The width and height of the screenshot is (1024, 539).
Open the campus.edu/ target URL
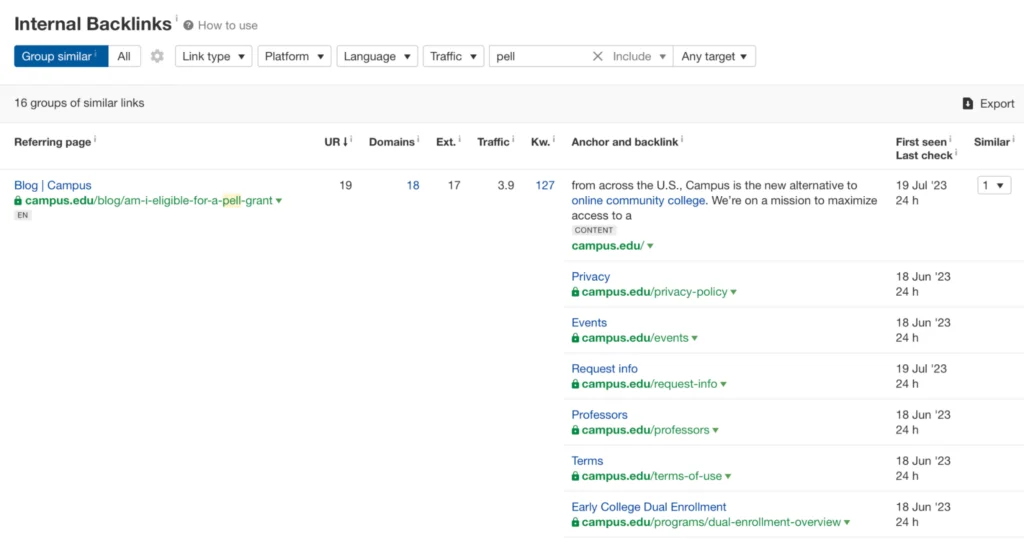[608, 246]
